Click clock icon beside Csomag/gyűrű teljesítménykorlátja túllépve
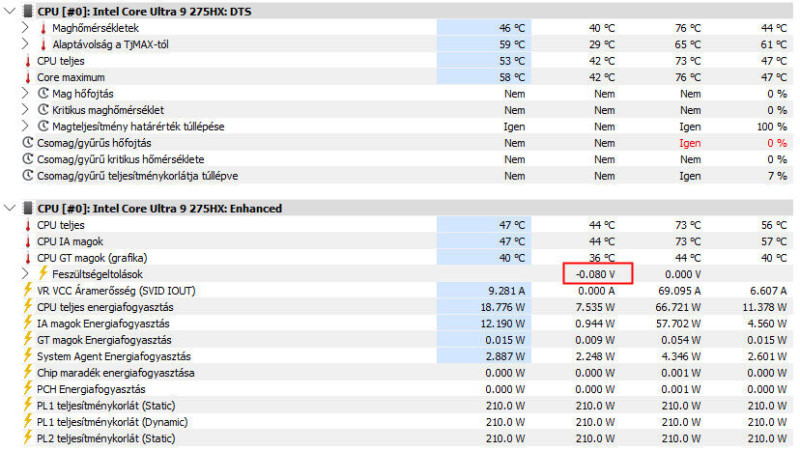The height and width of the screenshot is (451, 800). [28, 176]
